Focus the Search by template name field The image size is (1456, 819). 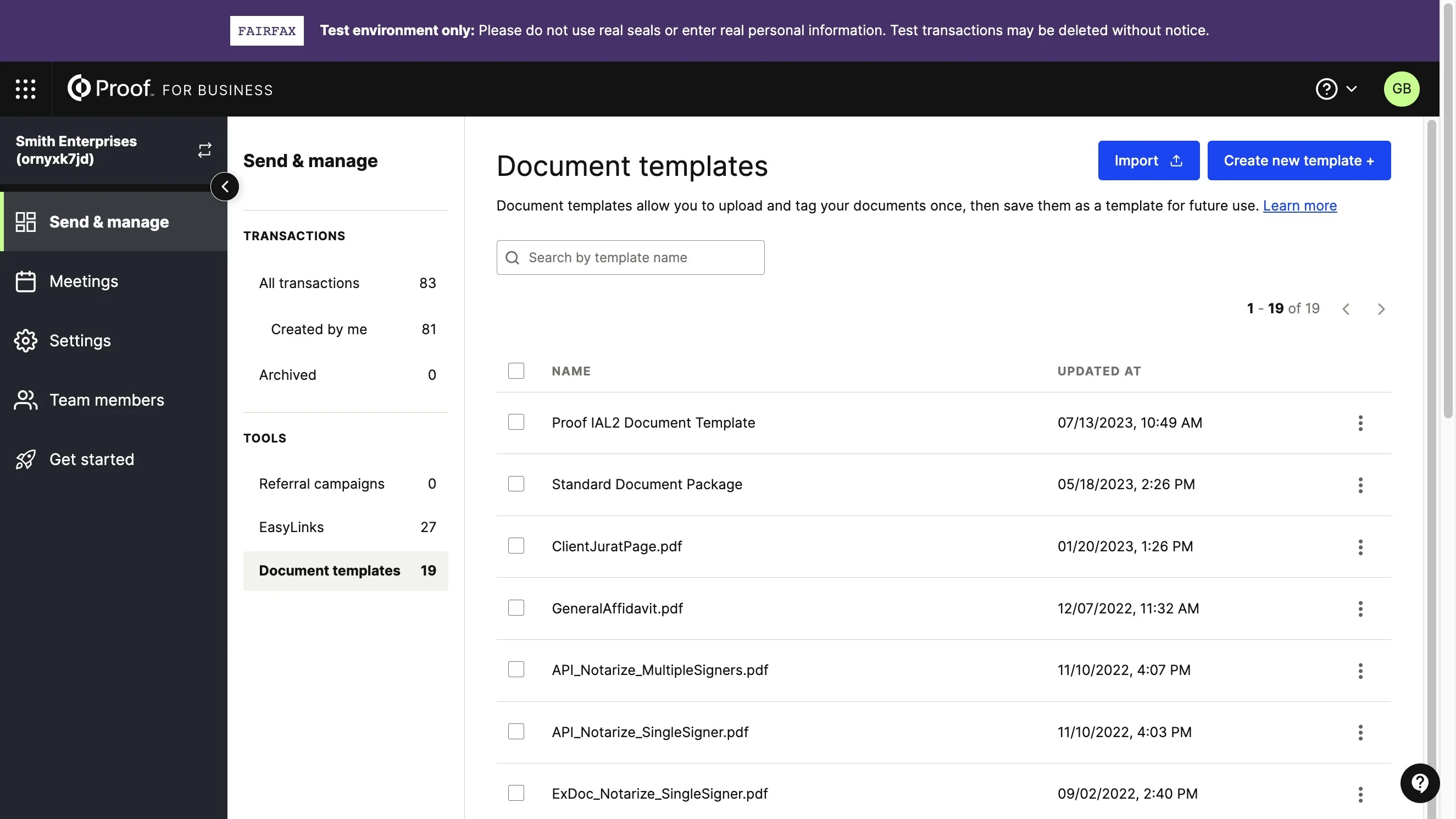click(x=630, y=257)
